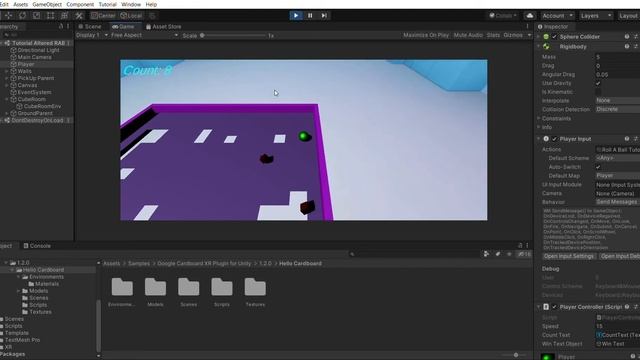Click Sphere Collider component icon
This screenshot has width=640, height=360.
coord(546,37)
